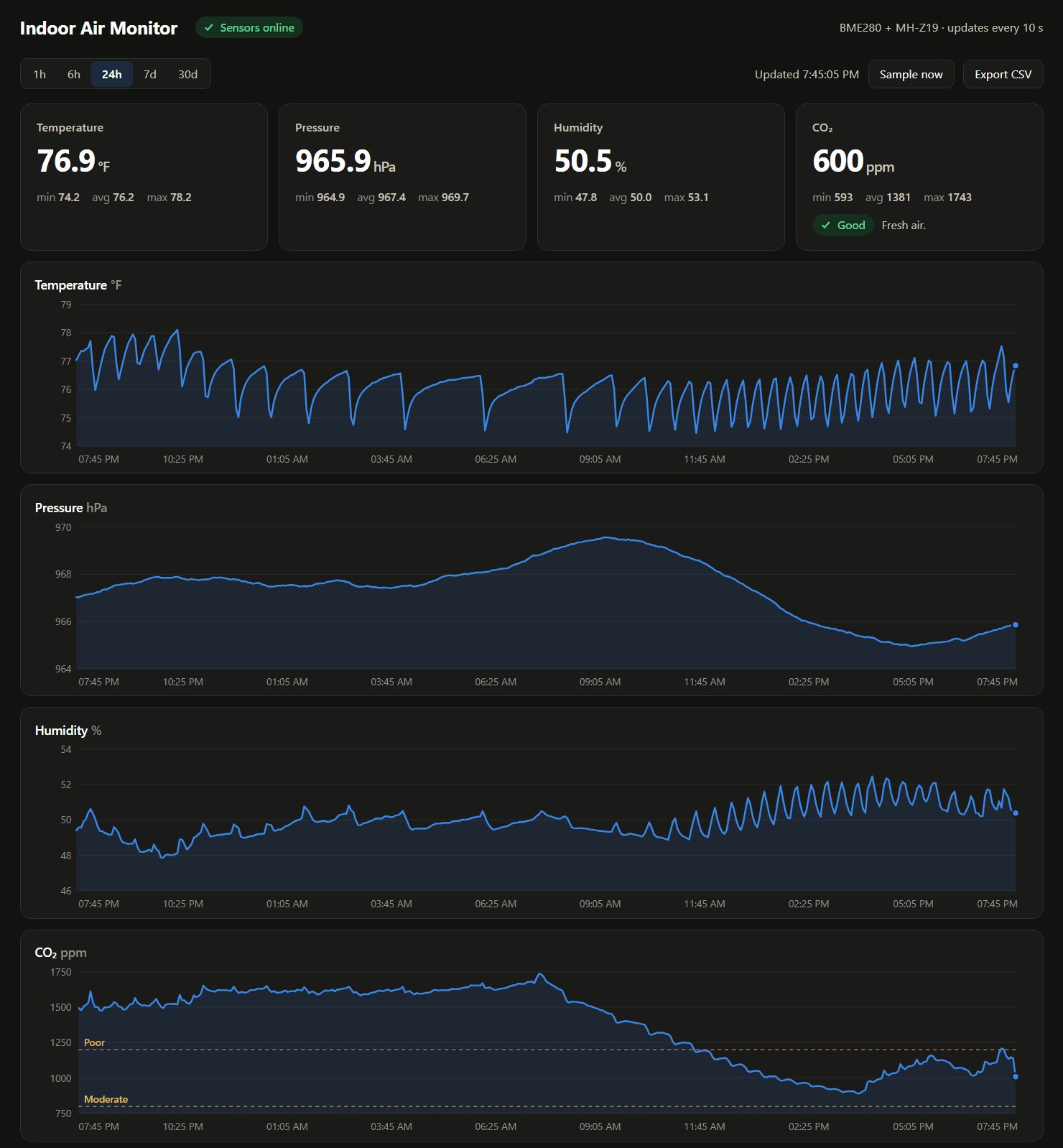The width and height of the screenshot is (1063, 1148).
Task: Click the Updated 7:45:05 PM timestamp
Action: pos(807,74)
